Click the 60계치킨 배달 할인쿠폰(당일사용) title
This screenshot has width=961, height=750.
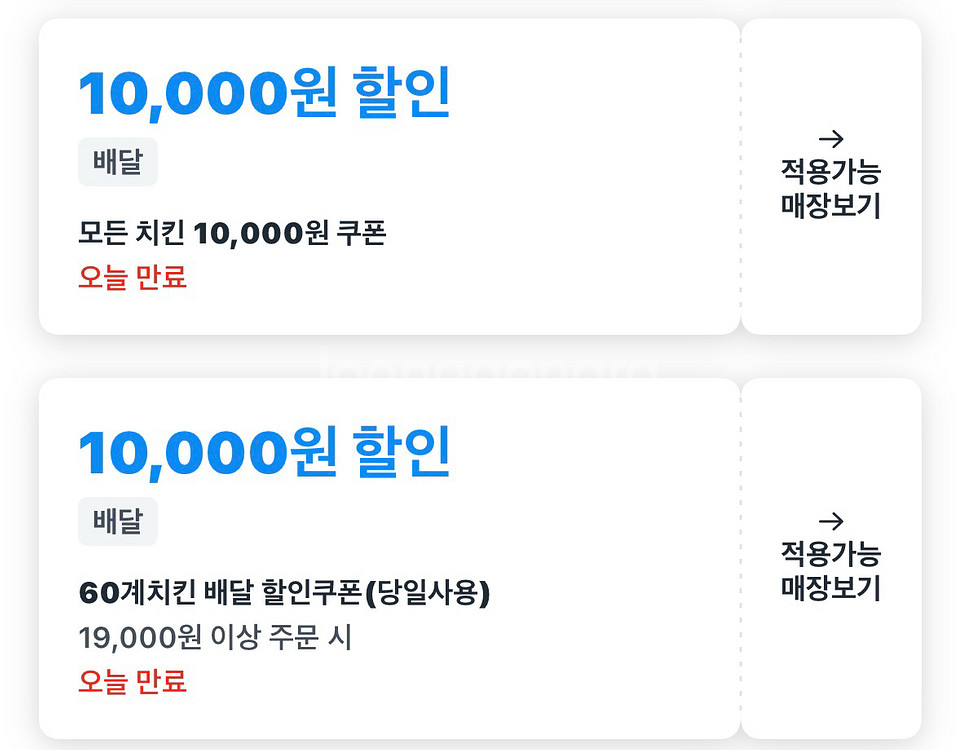pyautogui.click(x=284, y=593)
